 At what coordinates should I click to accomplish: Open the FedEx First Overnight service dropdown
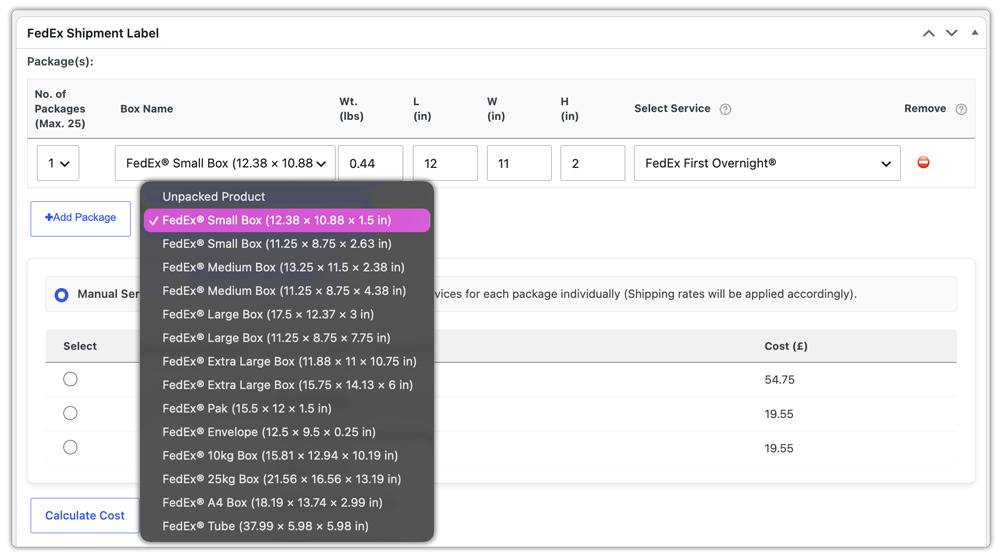pos(767,163)
